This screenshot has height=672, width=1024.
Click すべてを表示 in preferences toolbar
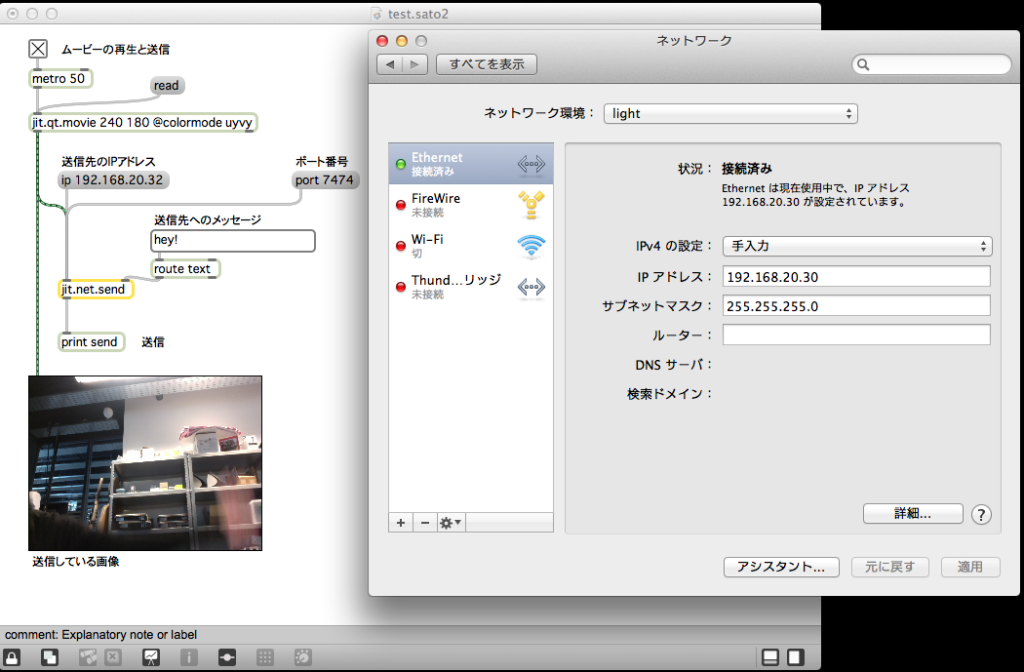[x=487, y=63]
